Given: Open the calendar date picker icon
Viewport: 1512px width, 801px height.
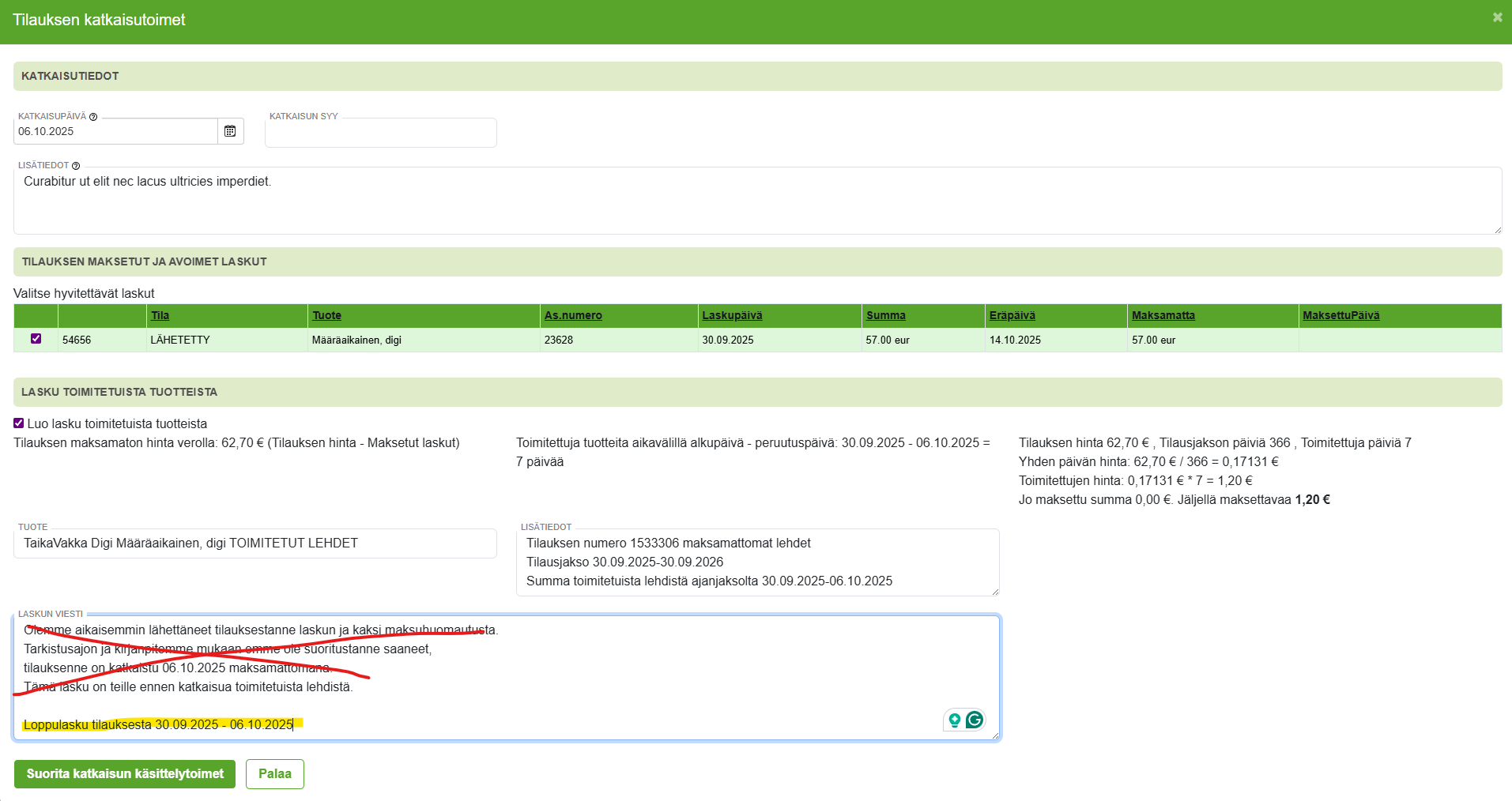Looking at the screenshot, I should tap(230, 131).
